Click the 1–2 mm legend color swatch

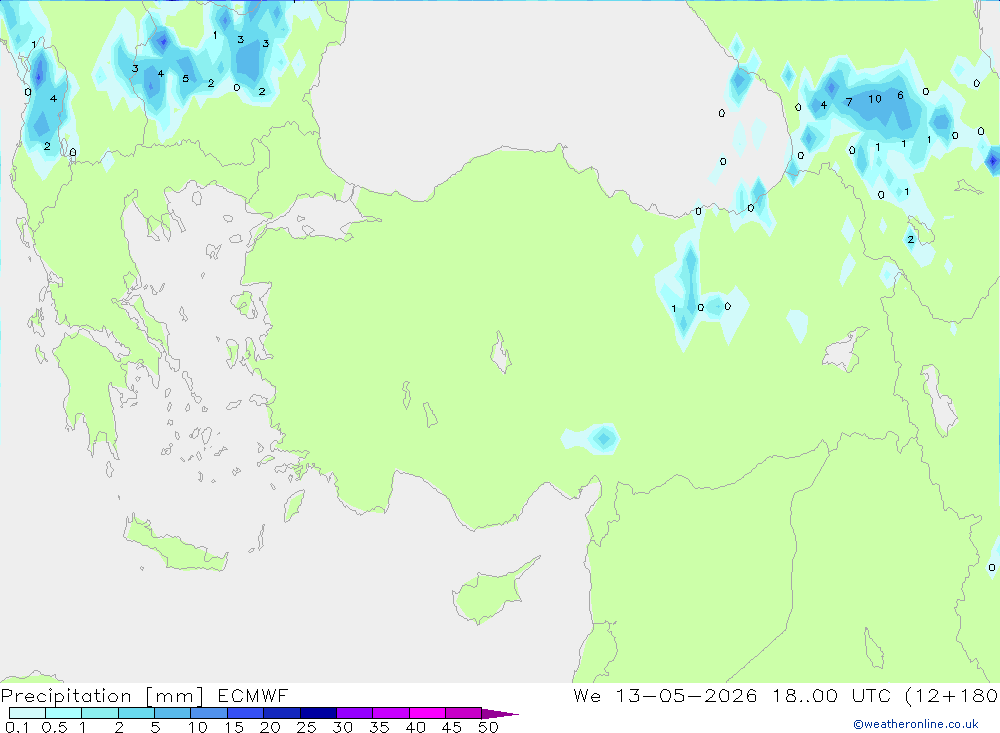(100, 713)
